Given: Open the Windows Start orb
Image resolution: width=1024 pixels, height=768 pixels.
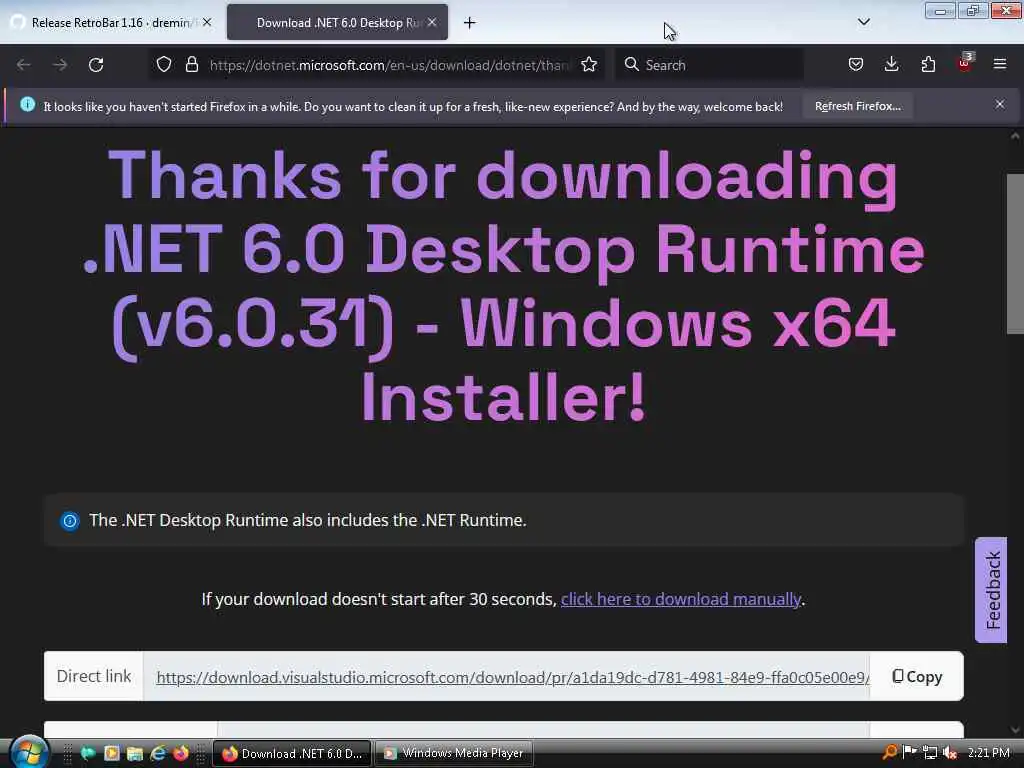Looking at the screenshot, I should click(28, 751).
